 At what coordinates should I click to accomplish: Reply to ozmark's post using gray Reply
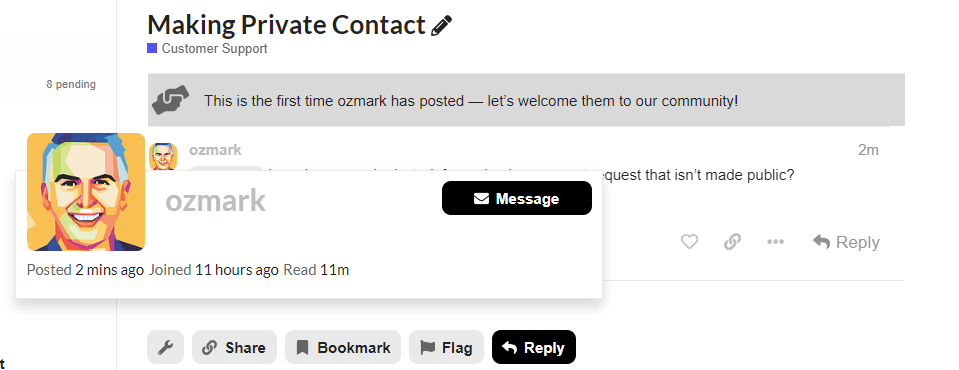click(846, 242)
